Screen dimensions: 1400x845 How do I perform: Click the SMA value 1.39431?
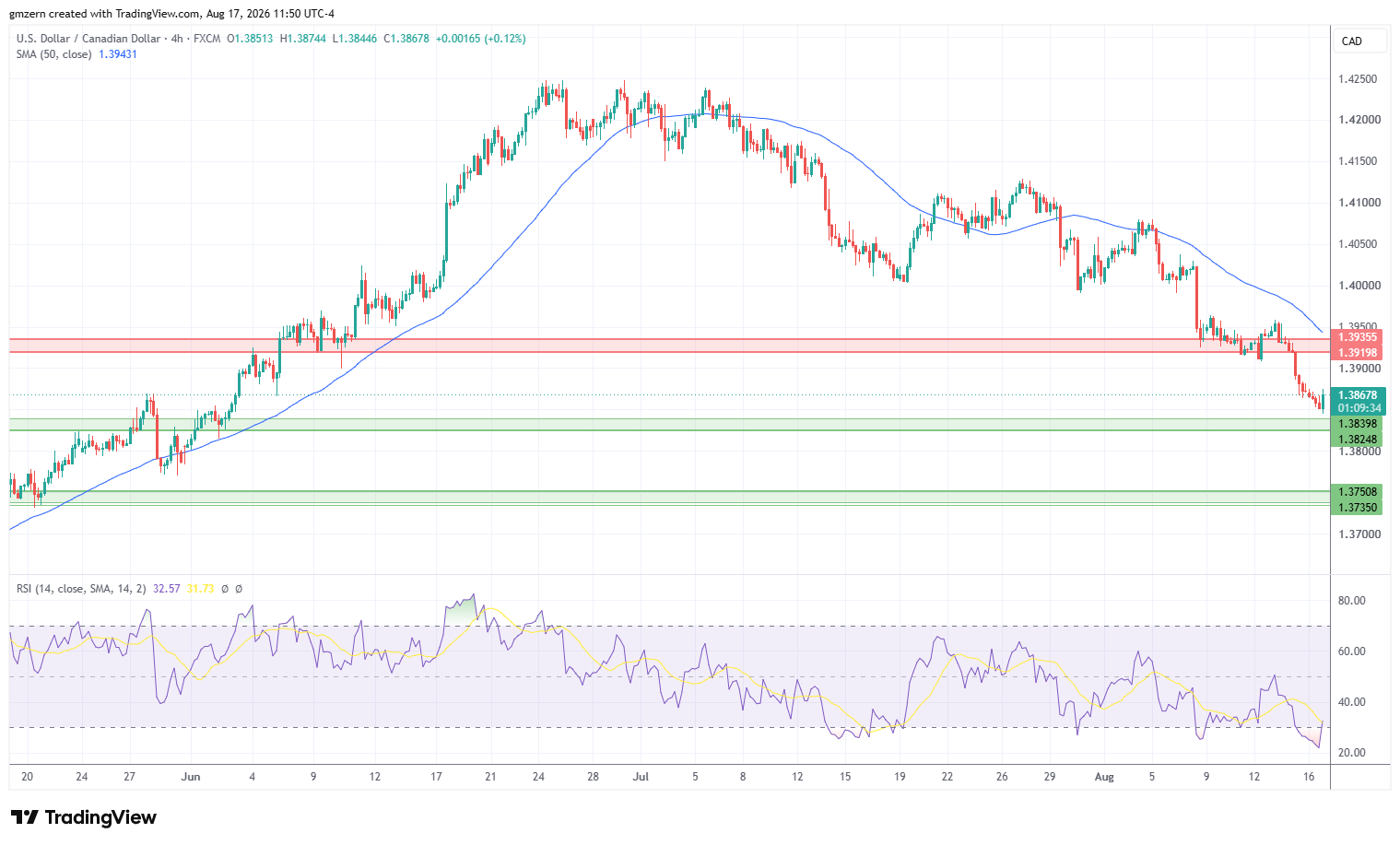pos(118,54)
